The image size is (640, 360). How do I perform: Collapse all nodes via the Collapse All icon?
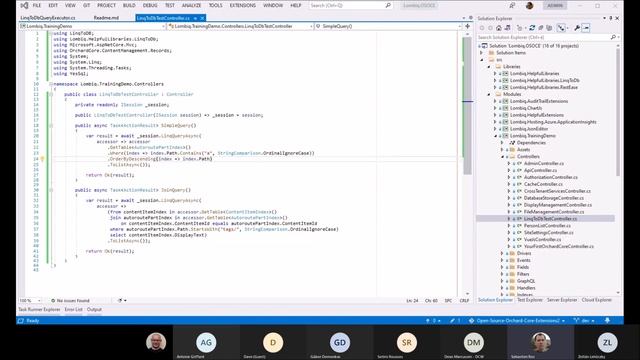pyautogui.click(x=540, y=28)
